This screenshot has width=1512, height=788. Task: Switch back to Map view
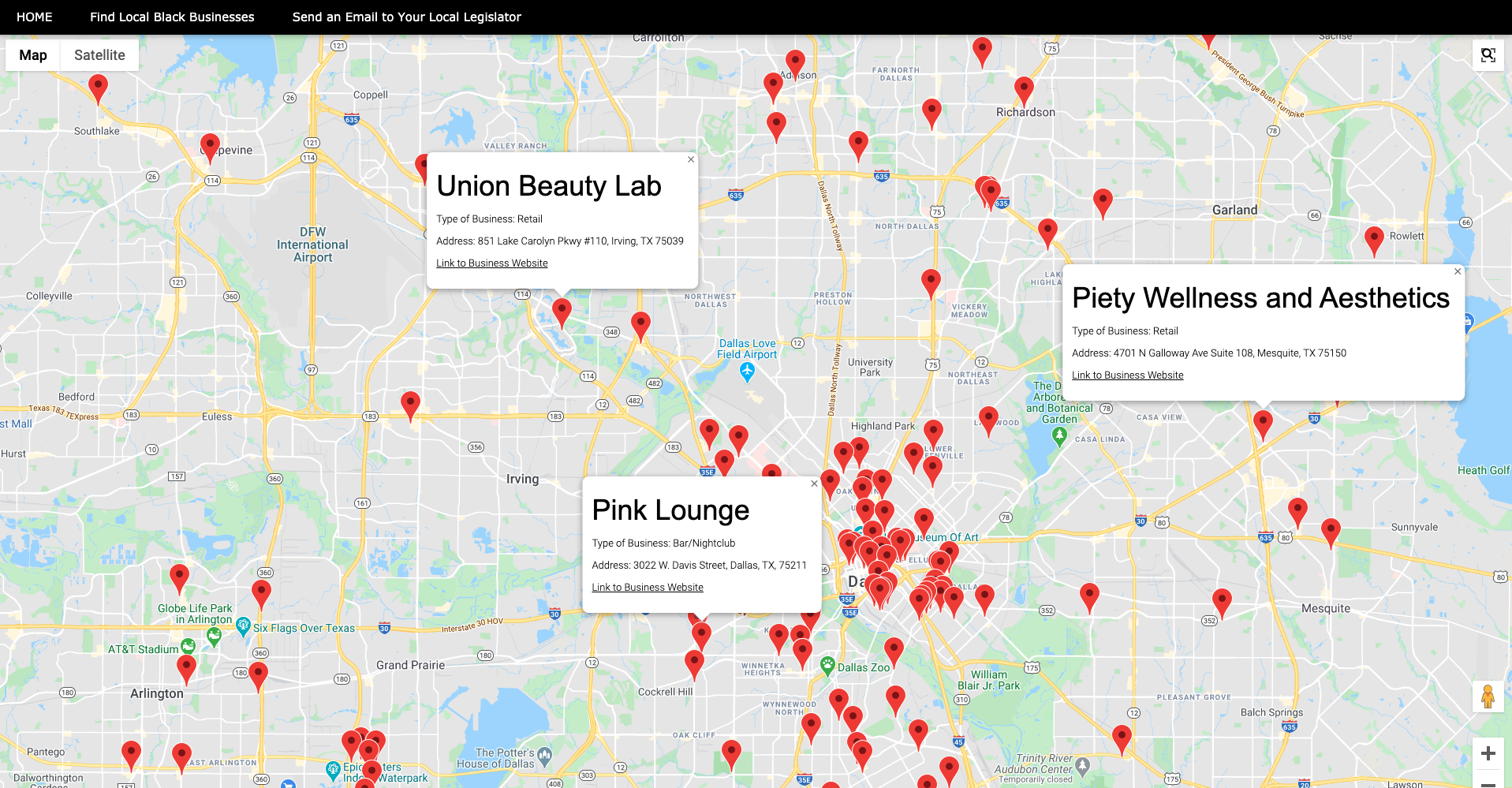coord(32,54)
